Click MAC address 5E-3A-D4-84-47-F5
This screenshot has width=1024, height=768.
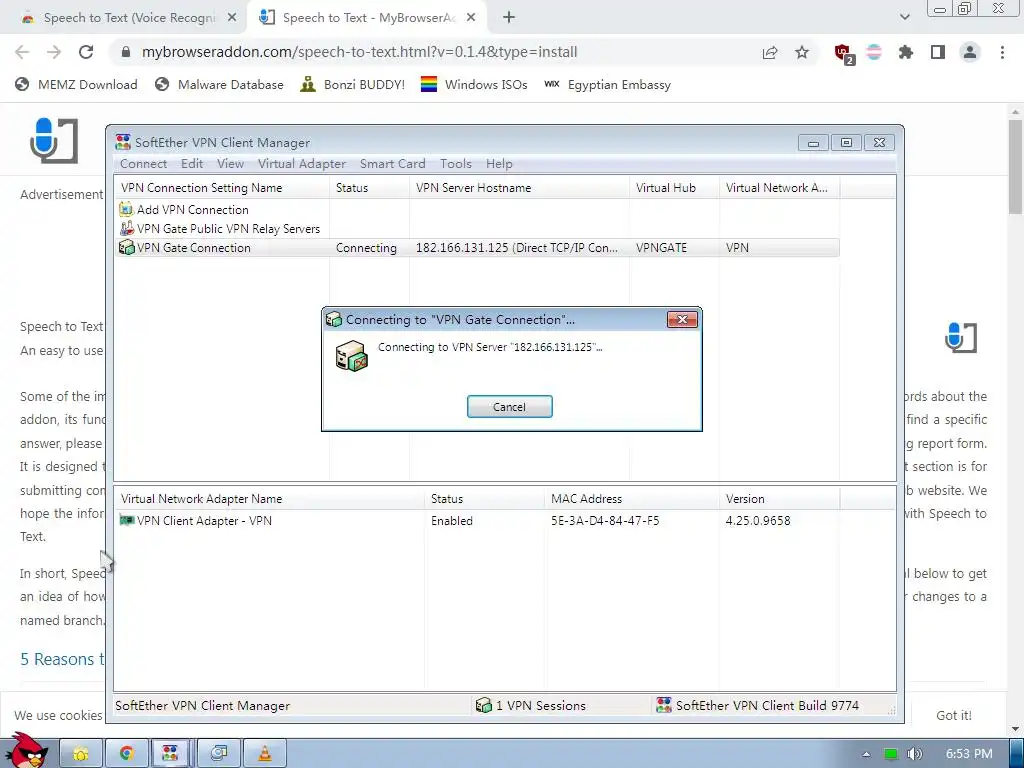point(605,520)
